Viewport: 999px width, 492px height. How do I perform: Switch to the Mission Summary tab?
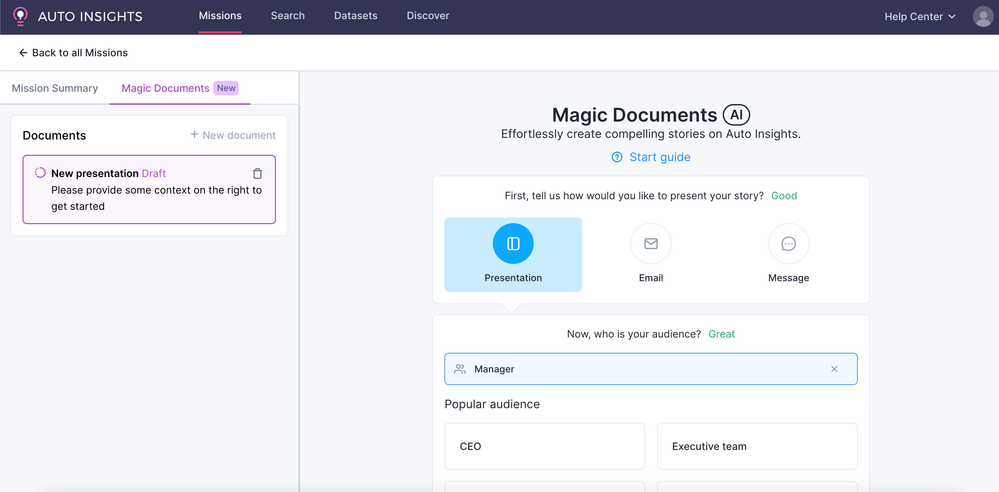(55, 88)
